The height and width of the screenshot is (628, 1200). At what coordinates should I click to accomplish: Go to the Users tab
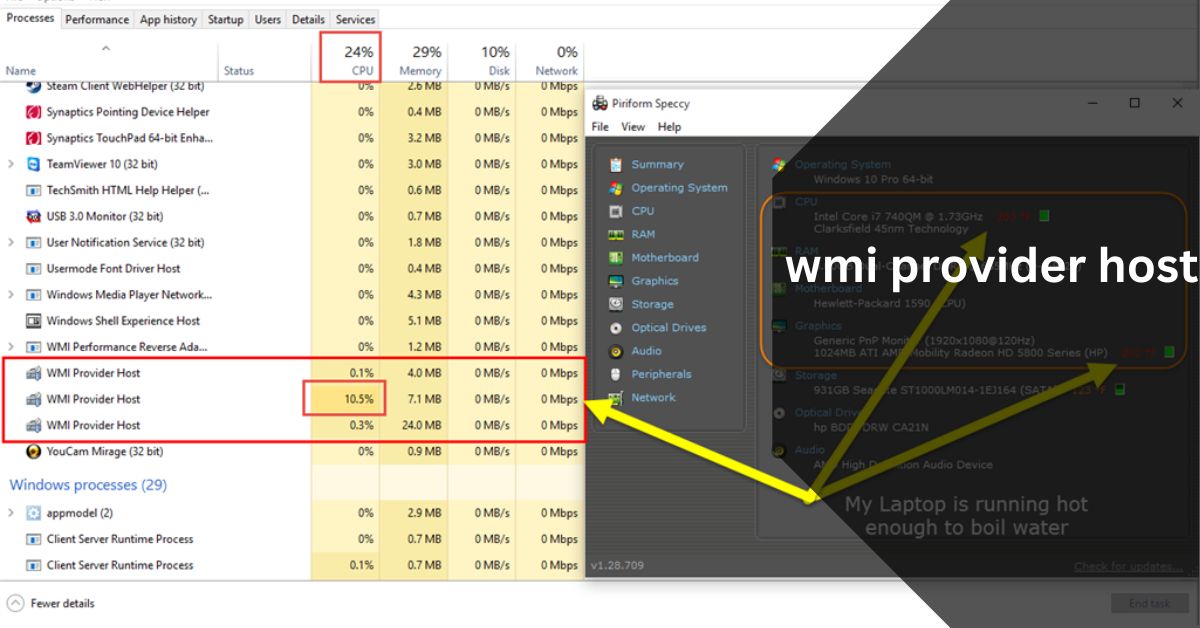point(268,19)
